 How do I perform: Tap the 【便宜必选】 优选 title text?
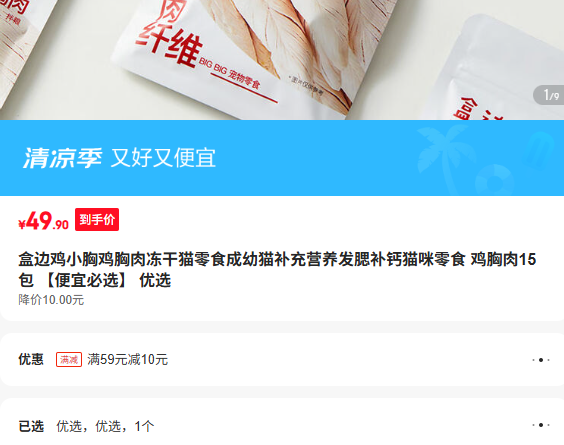[x=107, y=280]
